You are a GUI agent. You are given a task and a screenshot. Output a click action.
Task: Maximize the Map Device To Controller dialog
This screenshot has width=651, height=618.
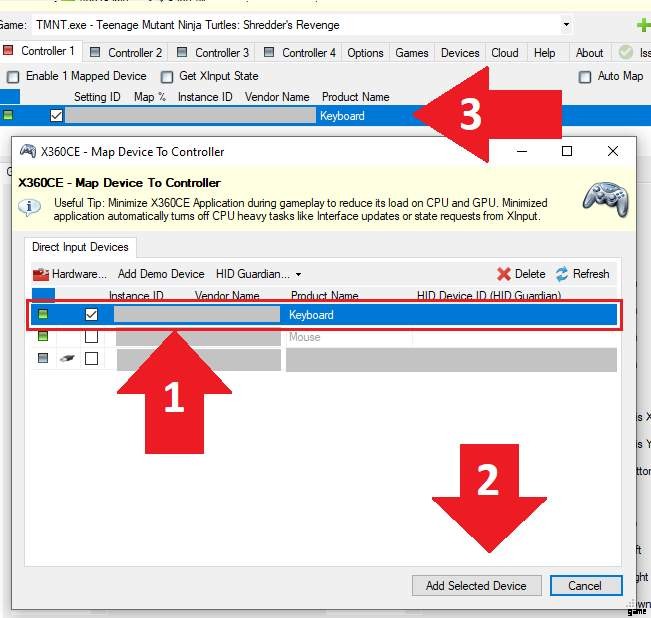click(567, 151)
